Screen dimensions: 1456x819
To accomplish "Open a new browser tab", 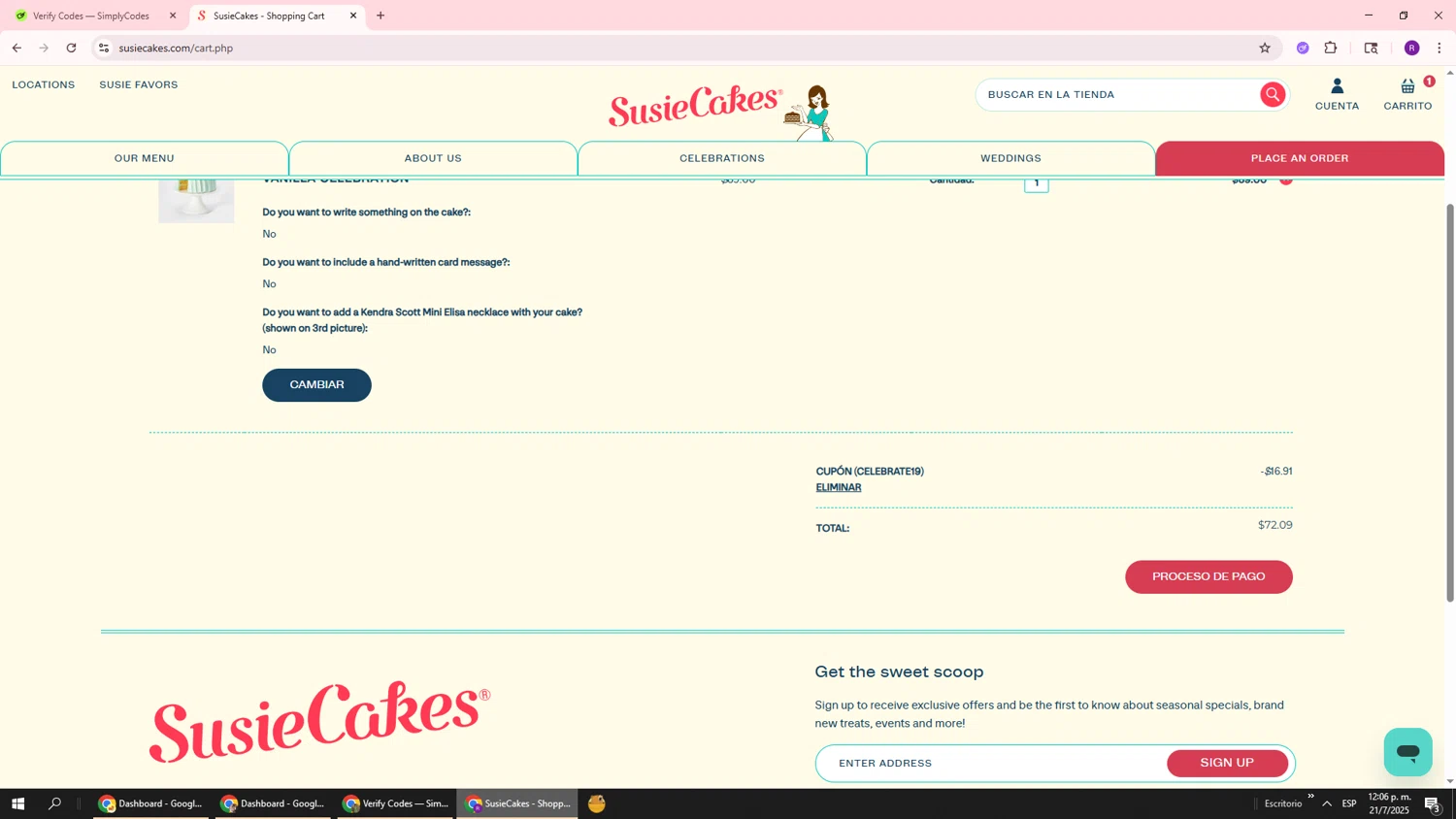I will coord(381,16).
